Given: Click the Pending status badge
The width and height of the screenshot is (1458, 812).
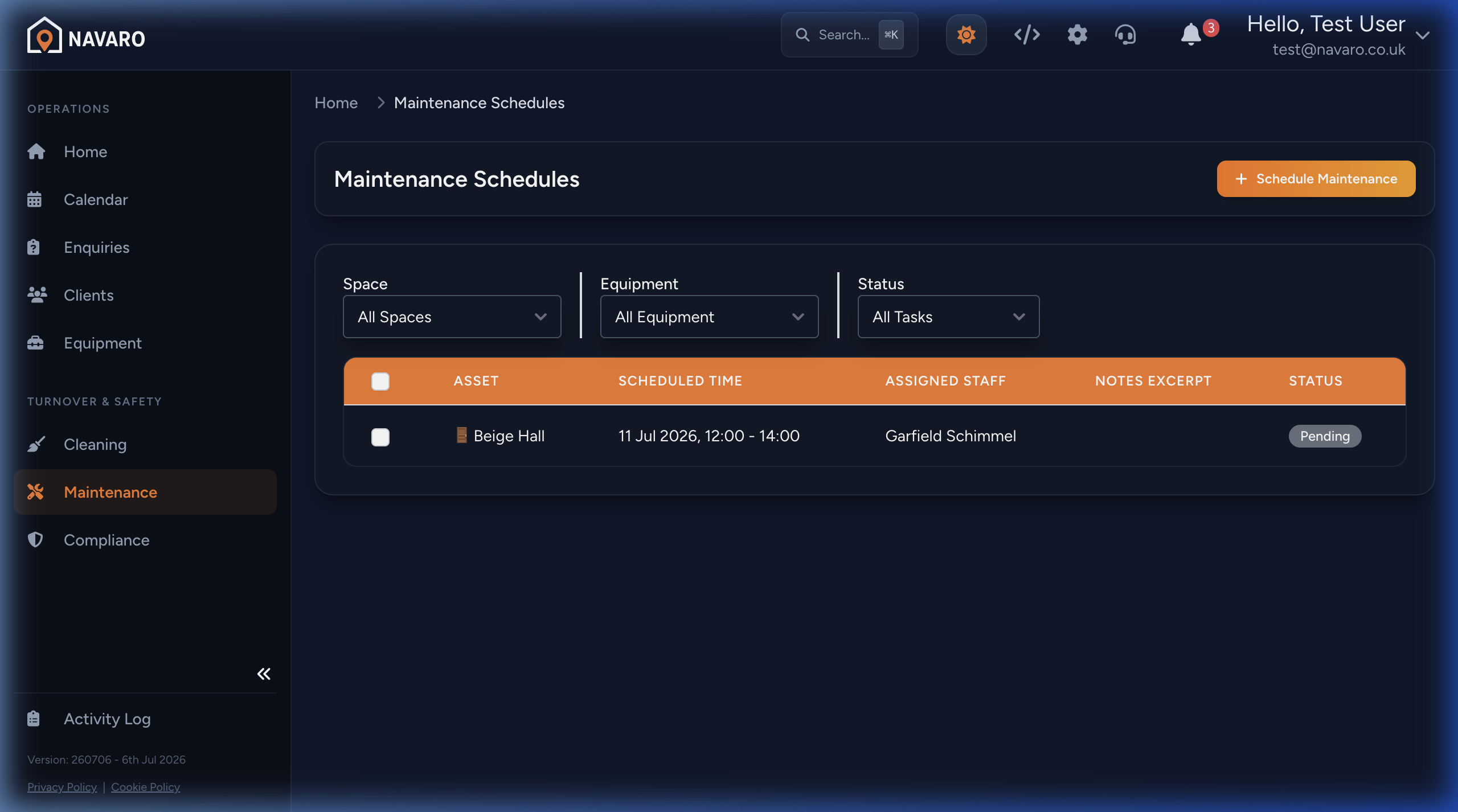Looking at the screenshot, I should click(1325, 436).
